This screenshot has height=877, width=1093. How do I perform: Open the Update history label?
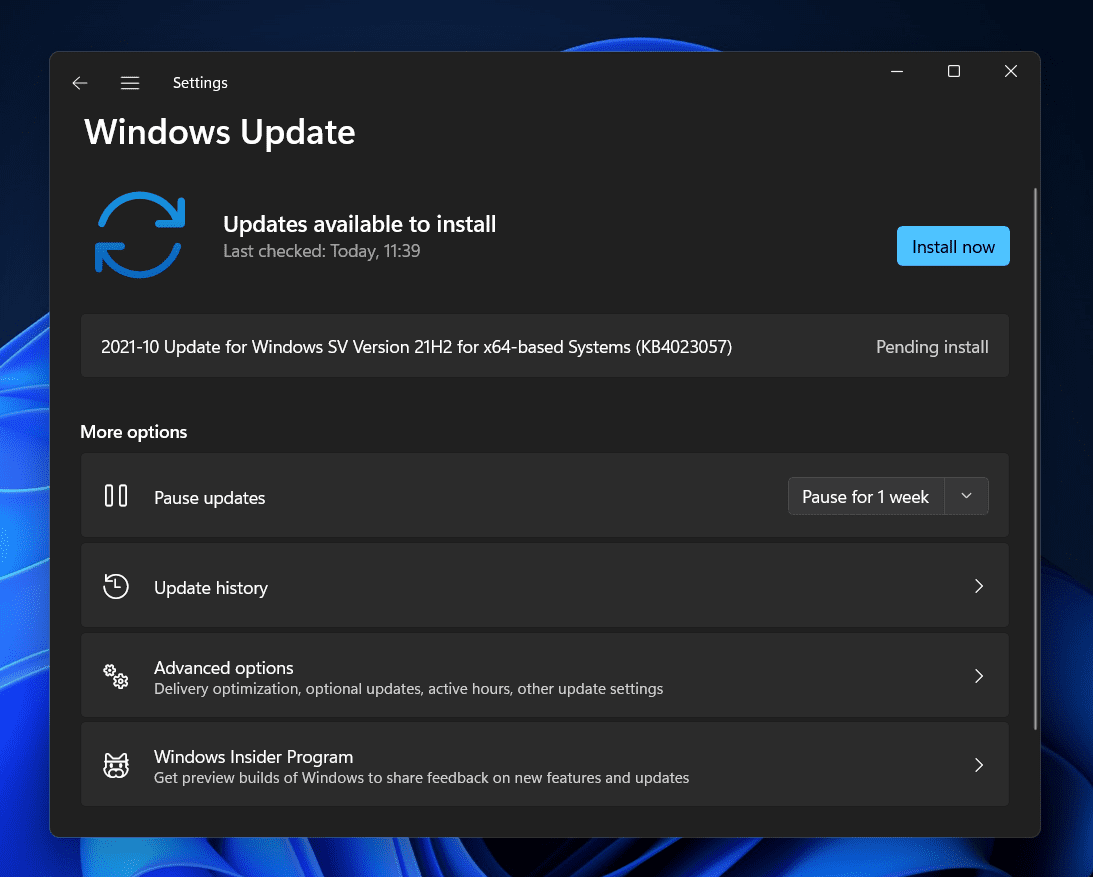click(211, 588)
